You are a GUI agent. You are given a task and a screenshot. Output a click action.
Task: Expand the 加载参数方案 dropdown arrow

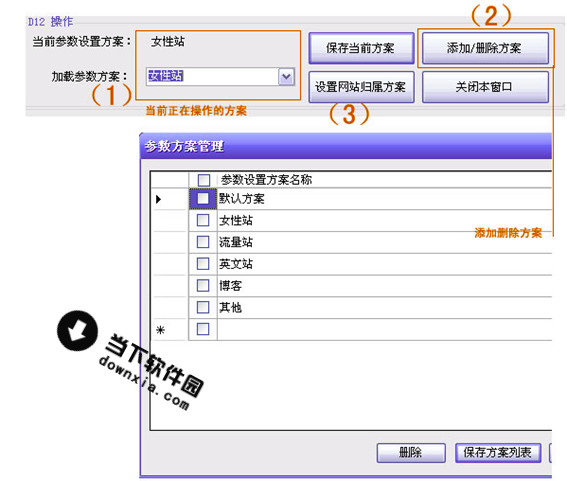286,77
